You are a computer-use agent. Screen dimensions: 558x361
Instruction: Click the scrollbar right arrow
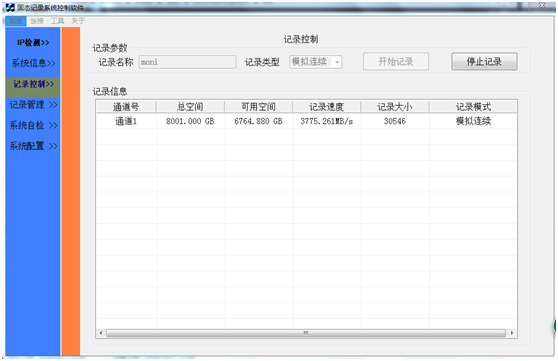tap(512, 333)
